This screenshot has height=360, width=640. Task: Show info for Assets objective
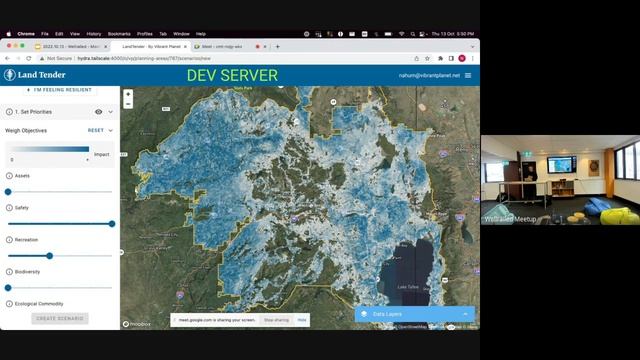tap(9, 176)
